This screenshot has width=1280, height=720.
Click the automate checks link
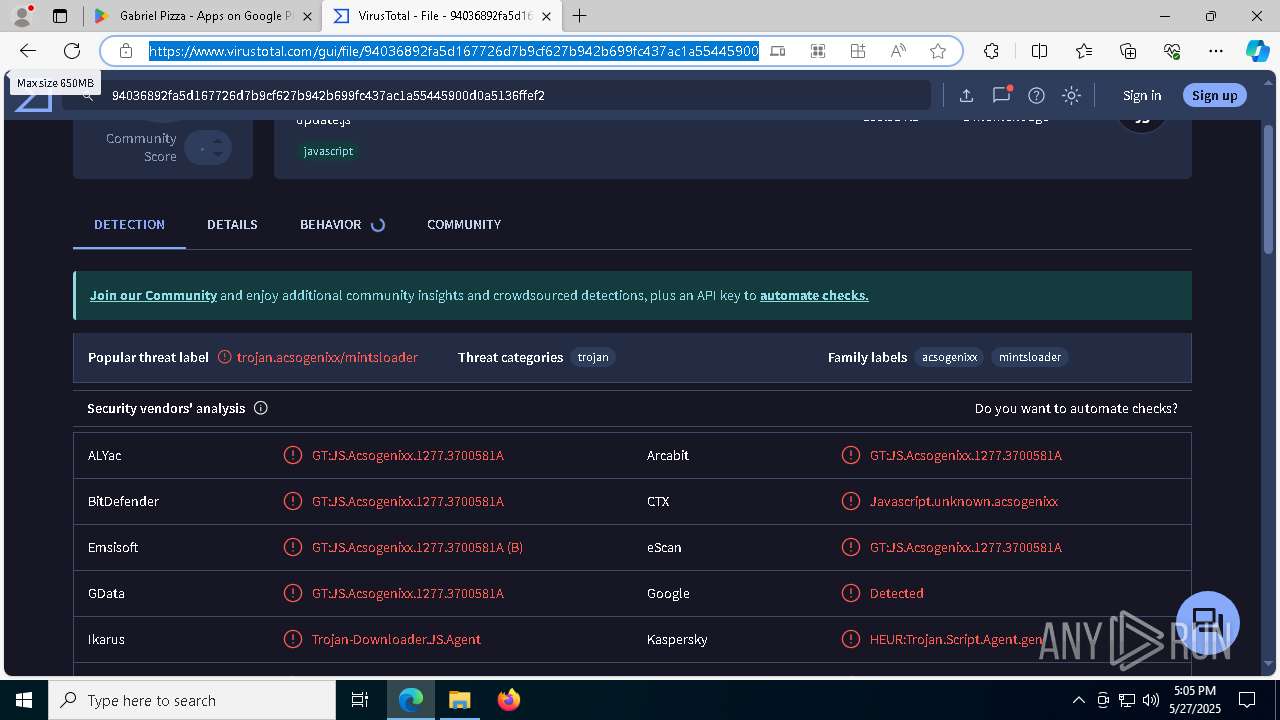(814, 295)
